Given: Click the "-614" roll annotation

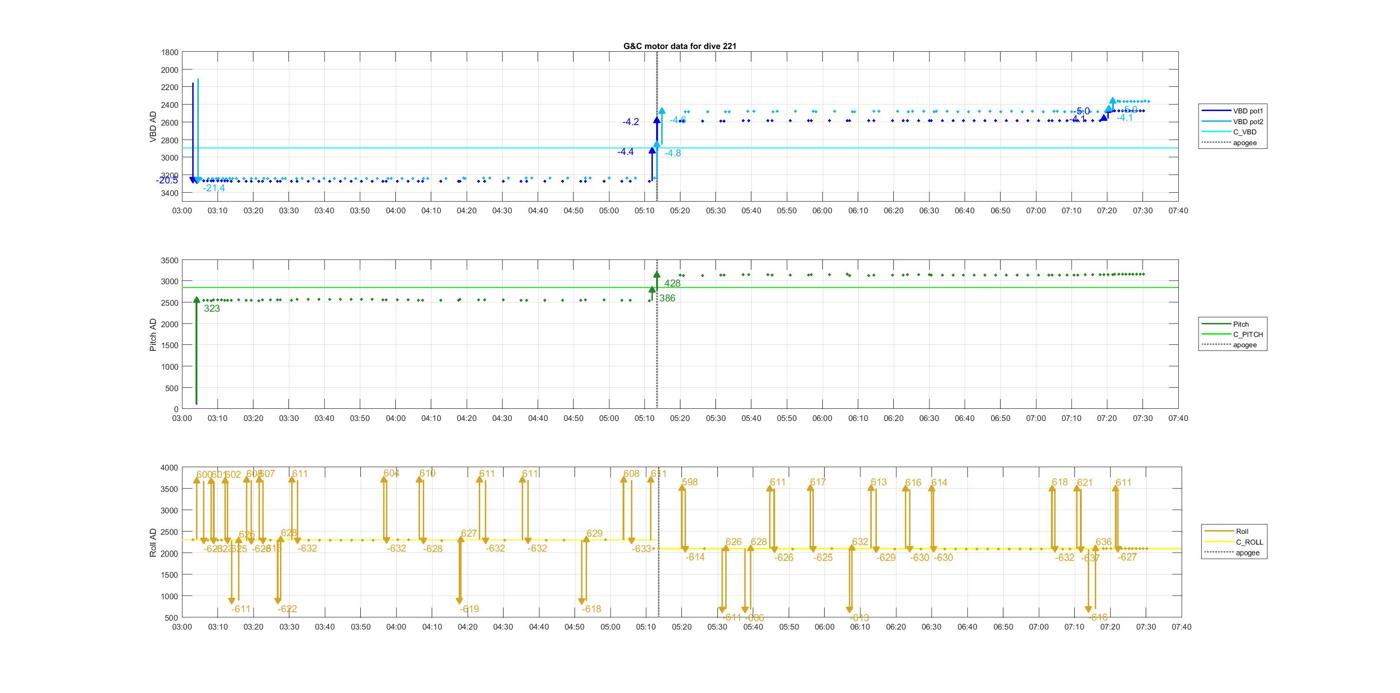Looking at the screenshot, I should (695, 557).
